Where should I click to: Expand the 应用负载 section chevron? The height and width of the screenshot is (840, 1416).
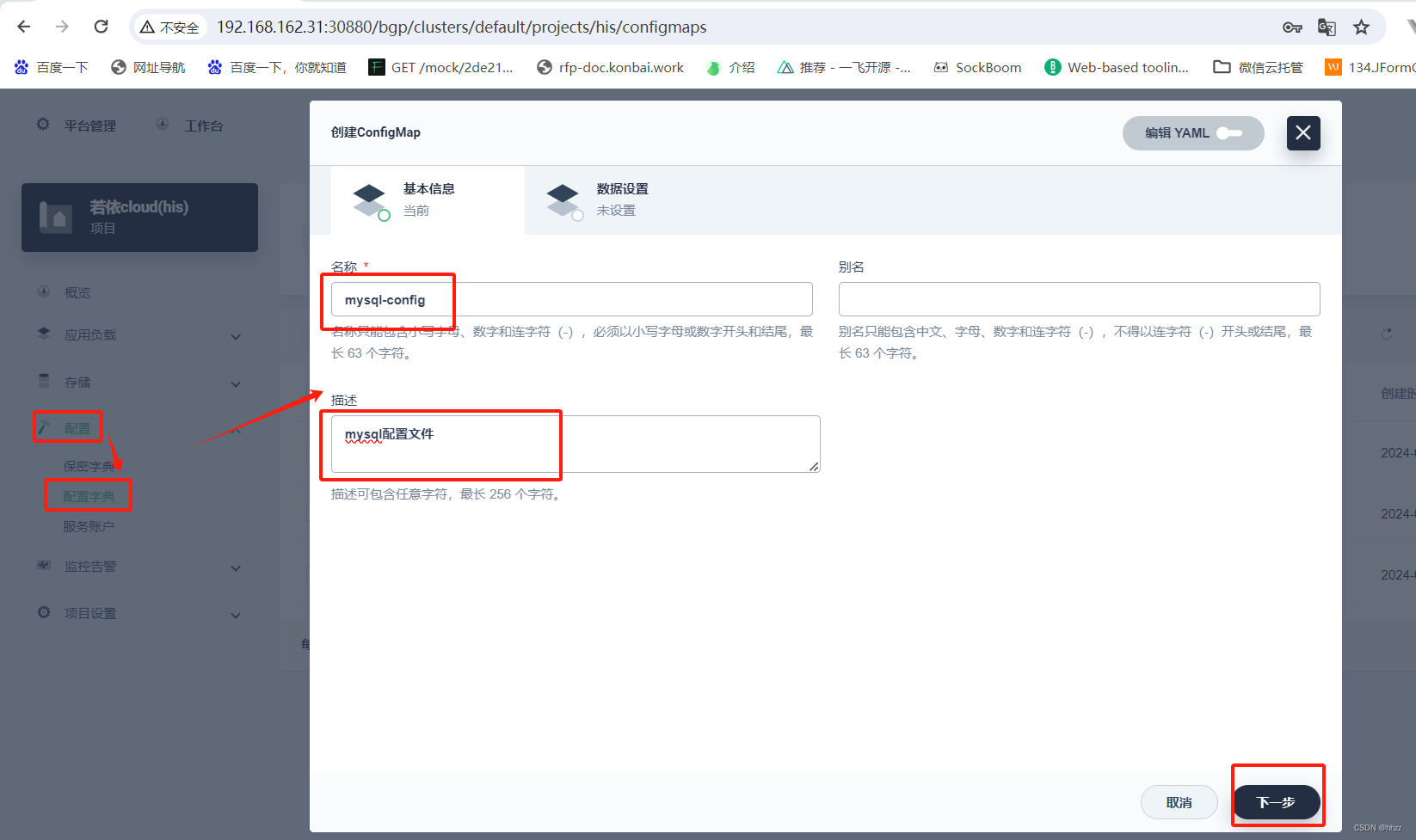coord(235,337)
